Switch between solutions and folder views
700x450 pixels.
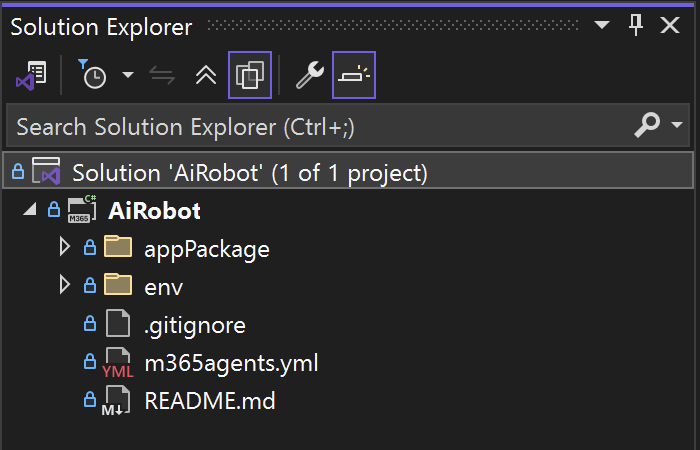tap(31, 75)
